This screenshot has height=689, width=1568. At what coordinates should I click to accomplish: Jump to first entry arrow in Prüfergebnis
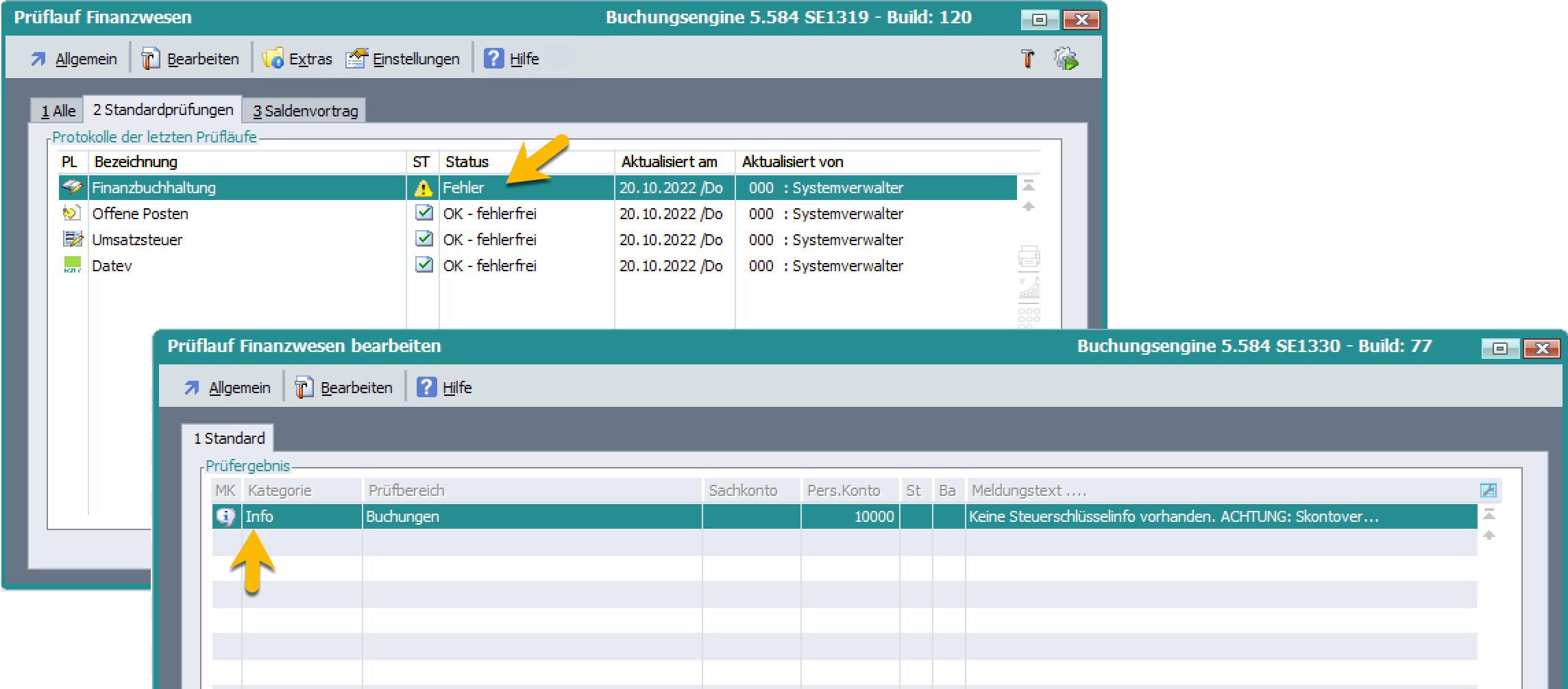click(1489, 514)
